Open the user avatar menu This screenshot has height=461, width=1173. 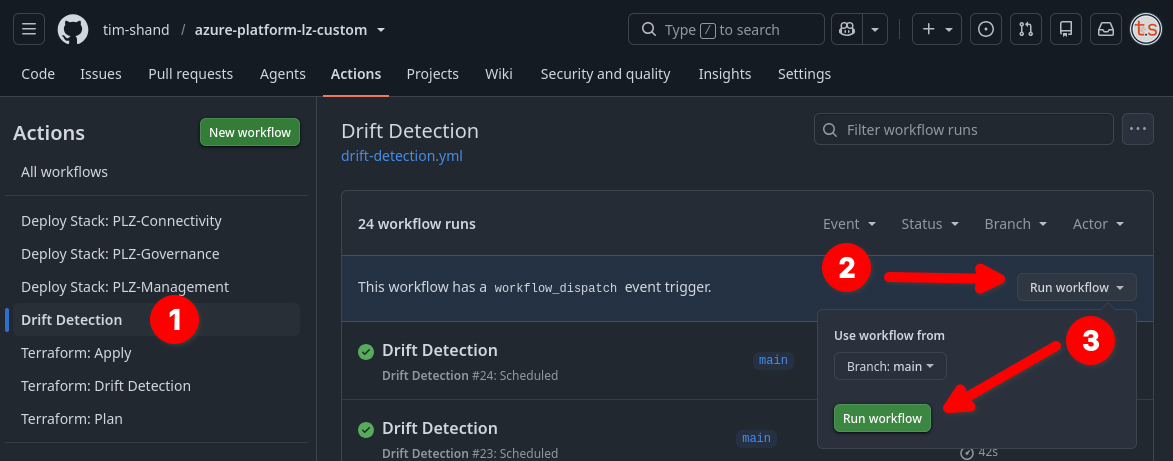point(1145,29)
